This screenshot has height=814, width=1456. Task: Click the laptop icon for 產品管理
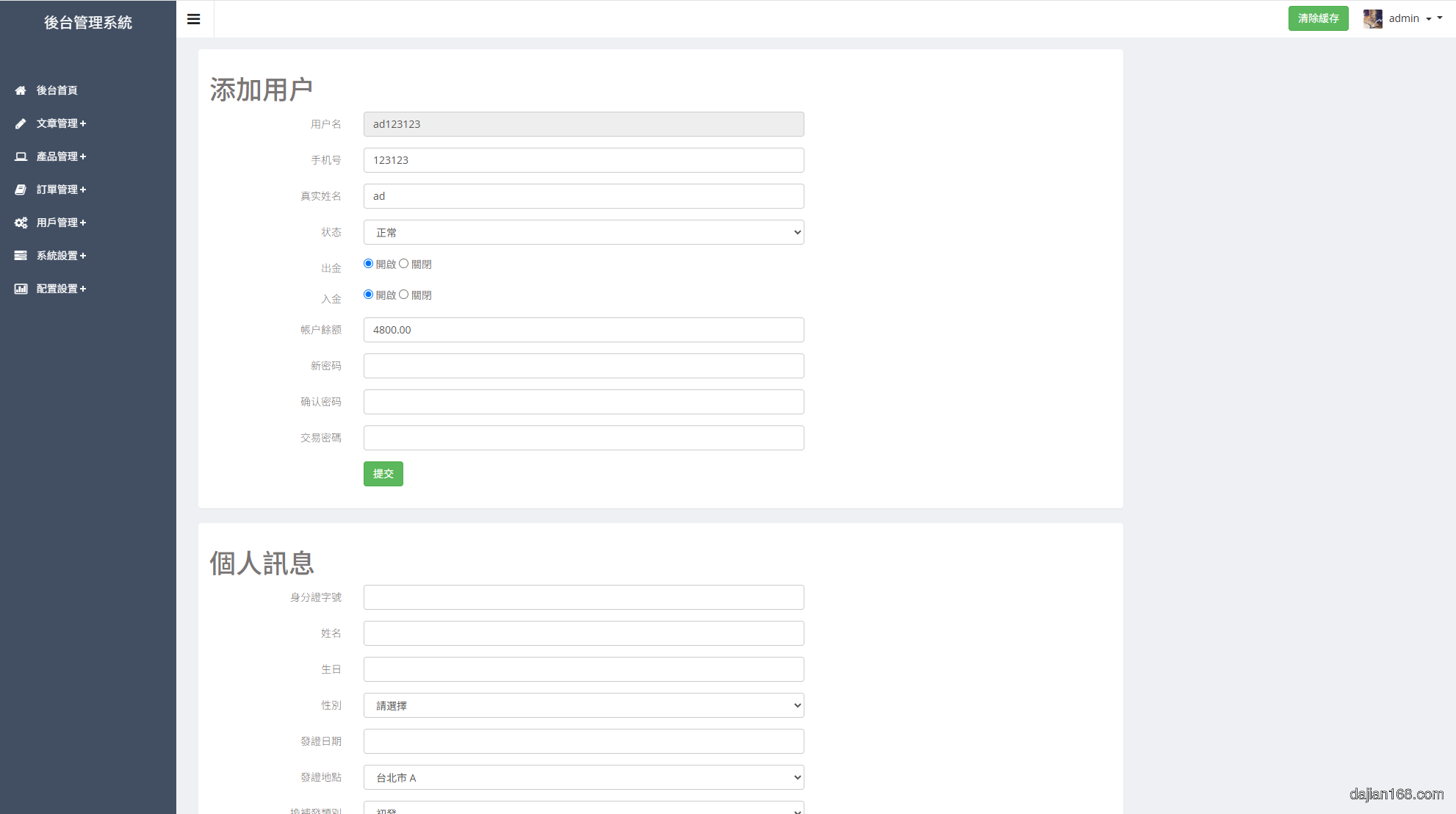click(21, 156)
